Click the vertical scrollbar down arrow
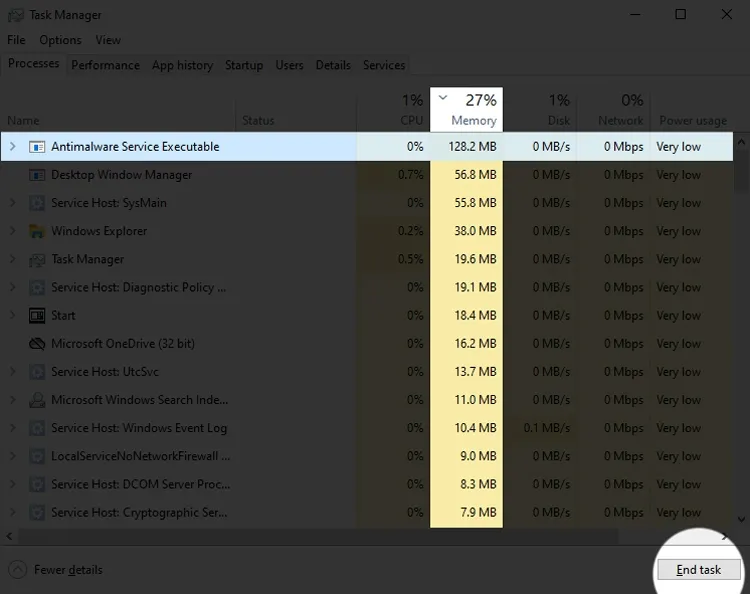Image resolution: width=750 pixels, height=594 pixels. tap(741, 519)
